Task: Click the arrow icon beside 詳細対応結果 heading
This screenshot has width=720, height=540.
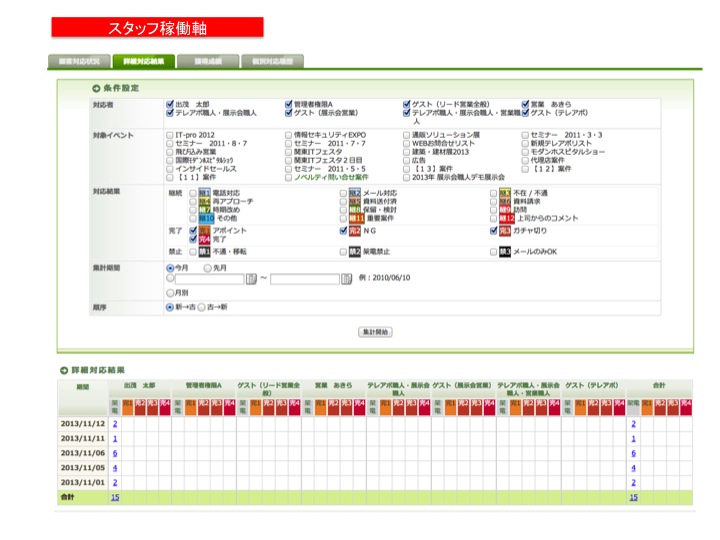Action: click(x=63, y=370)
